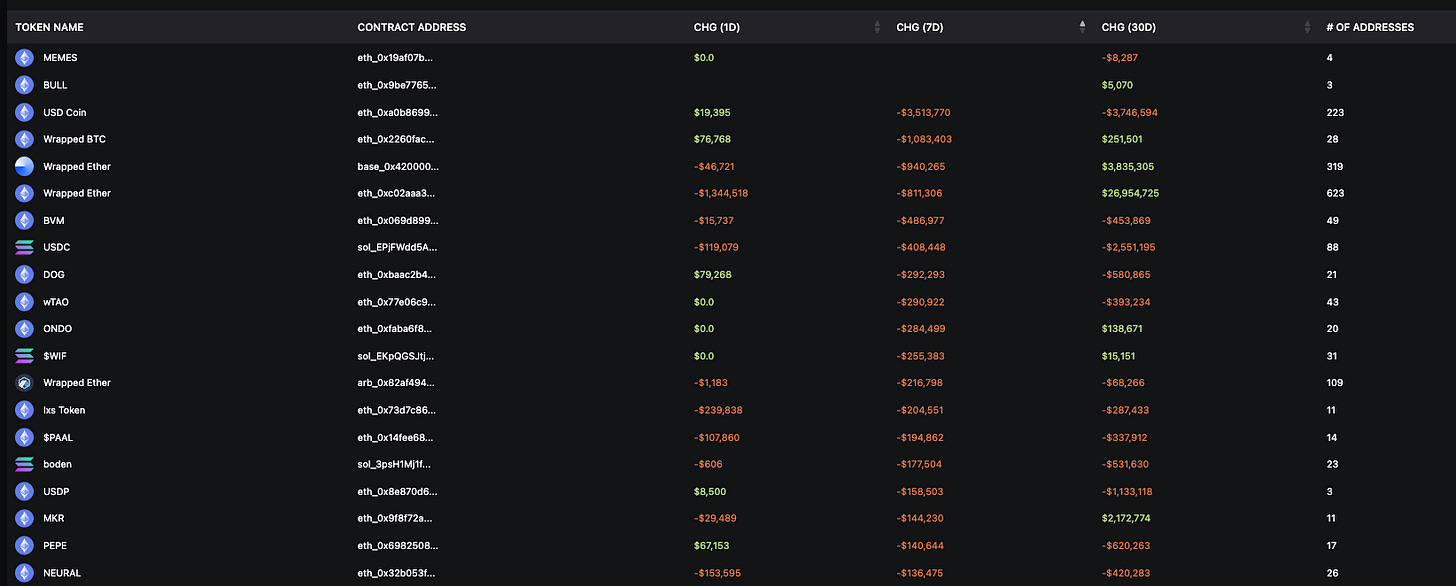Click the Ixs Token icon
1456x586 pixels.
24,410
